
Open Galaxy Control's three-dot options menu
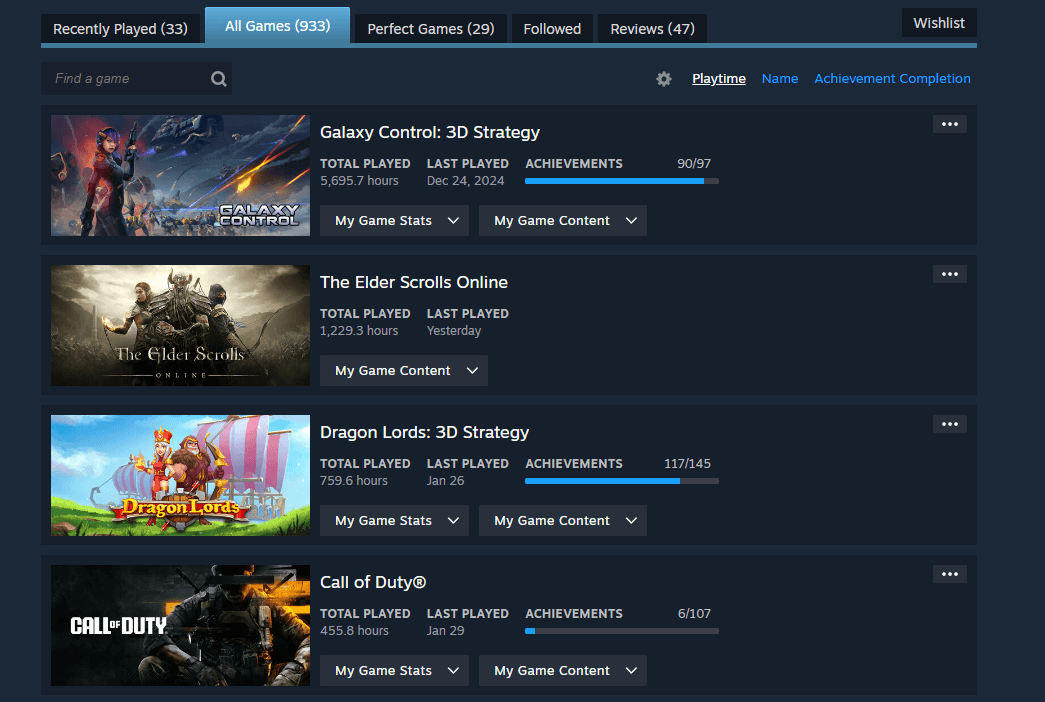pos(949,124)
